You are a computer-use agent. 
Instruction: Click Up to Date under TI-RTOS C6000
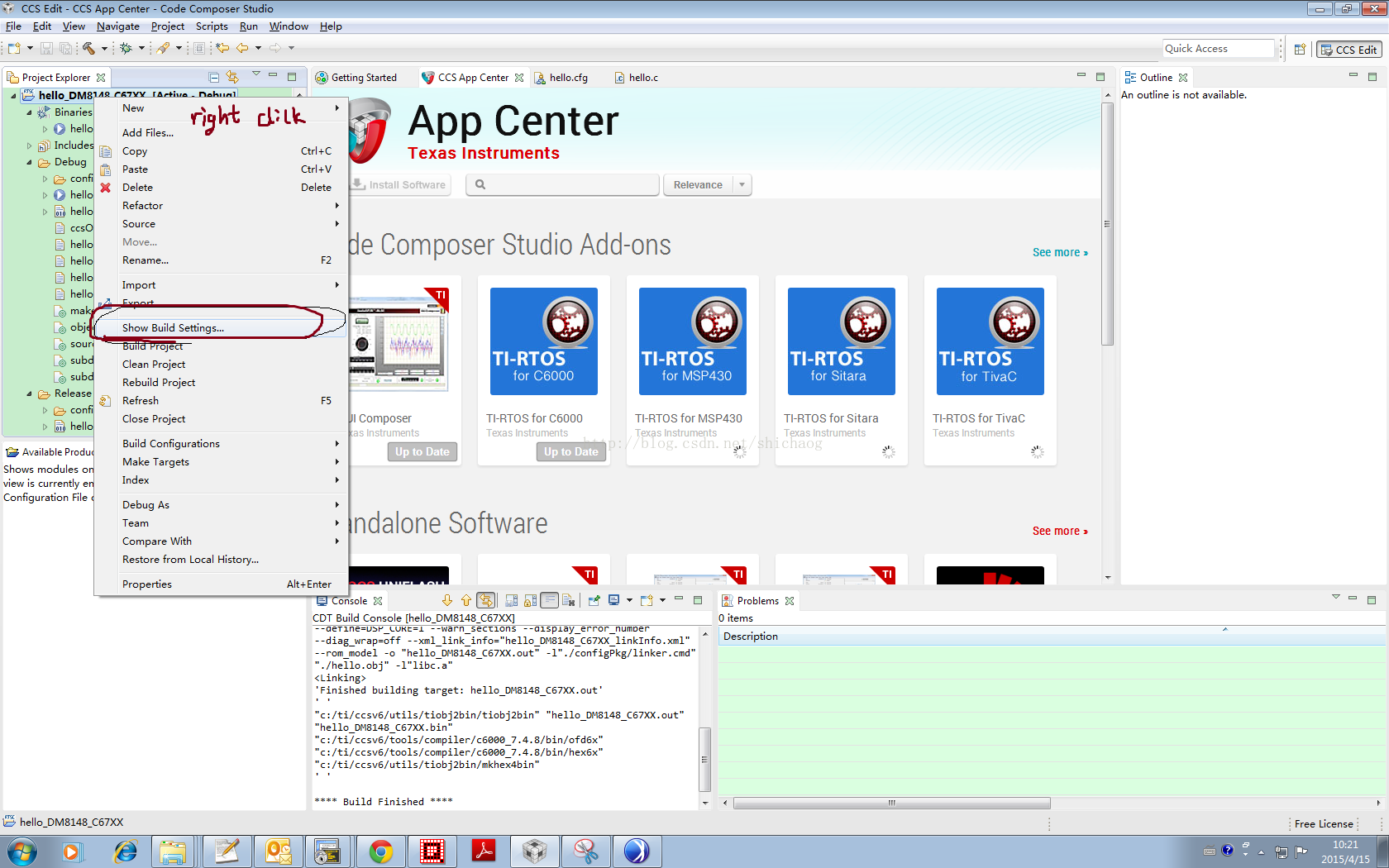click(570, 451)
